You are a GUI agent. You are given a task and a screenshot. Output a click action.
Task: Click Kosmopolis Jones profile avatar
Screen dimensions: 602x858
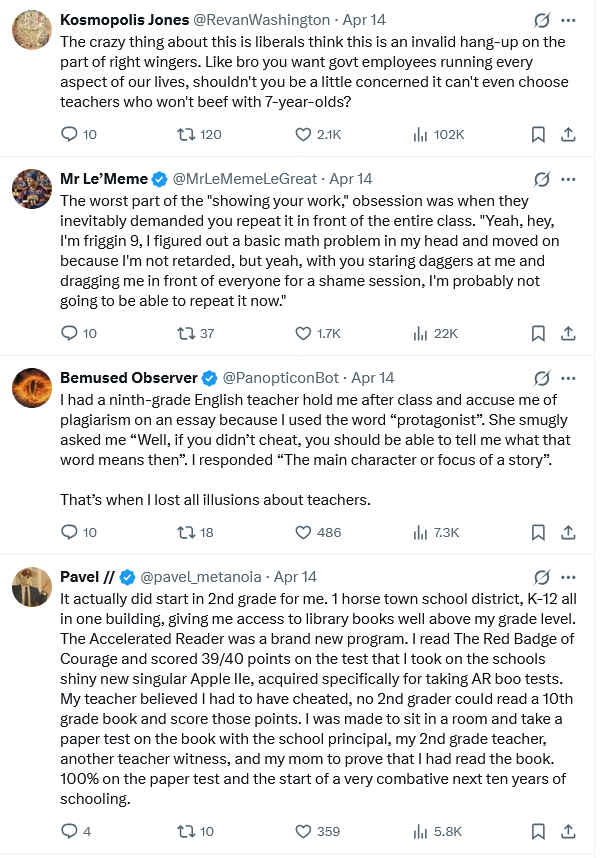[x=32, y=30]
